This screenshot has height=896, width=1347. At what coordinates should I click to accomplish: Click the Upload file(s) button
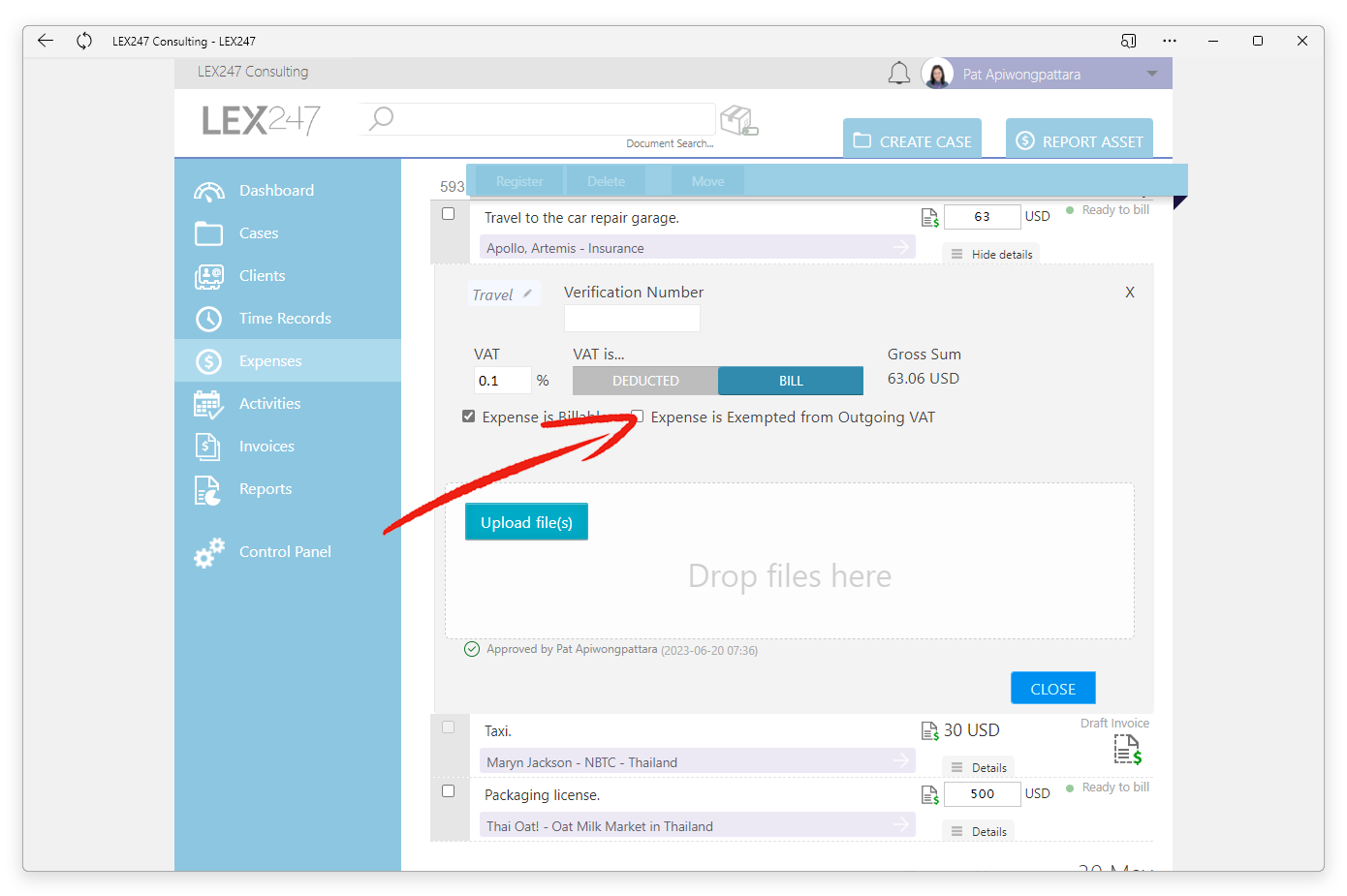[526, 522]
